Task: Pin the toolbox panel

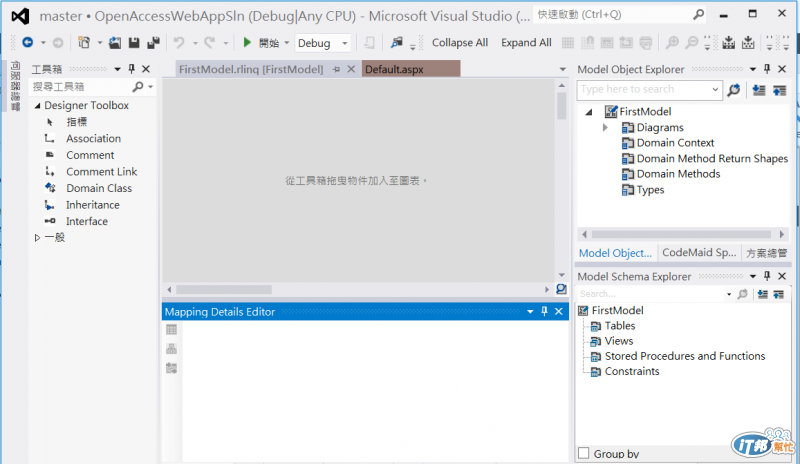Action: 132,69
